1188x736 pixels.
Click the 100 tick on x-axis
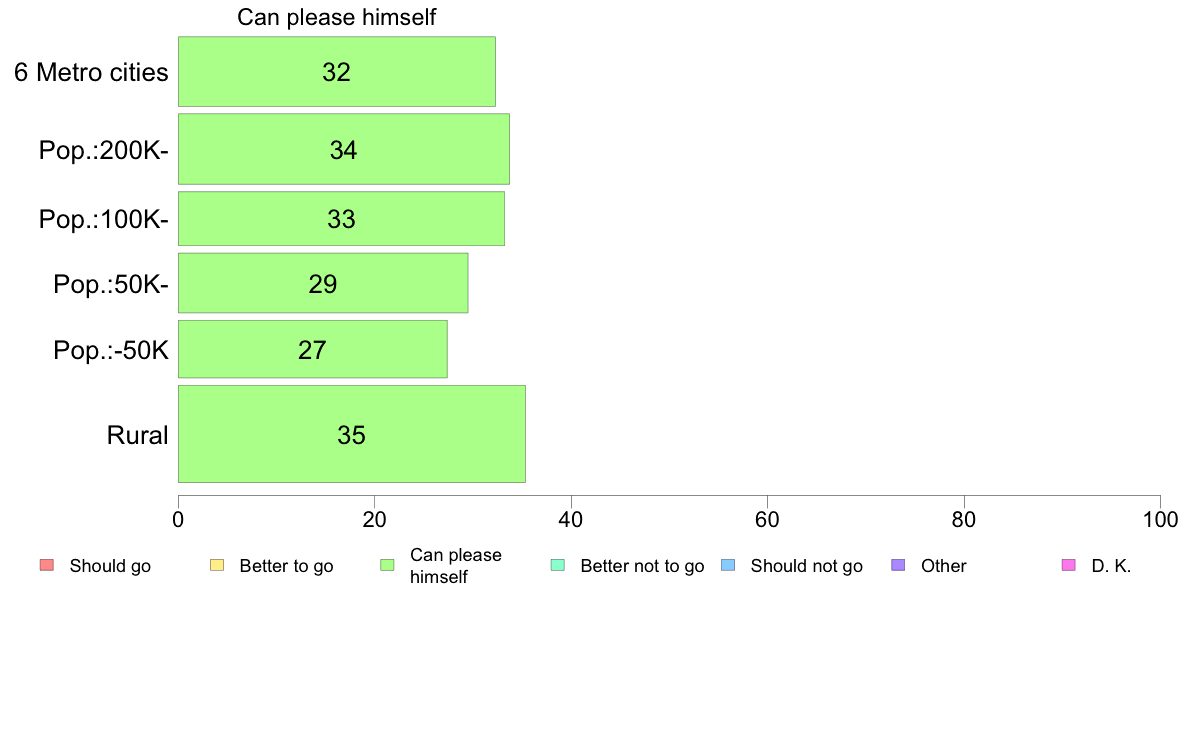coord(1160,519)
